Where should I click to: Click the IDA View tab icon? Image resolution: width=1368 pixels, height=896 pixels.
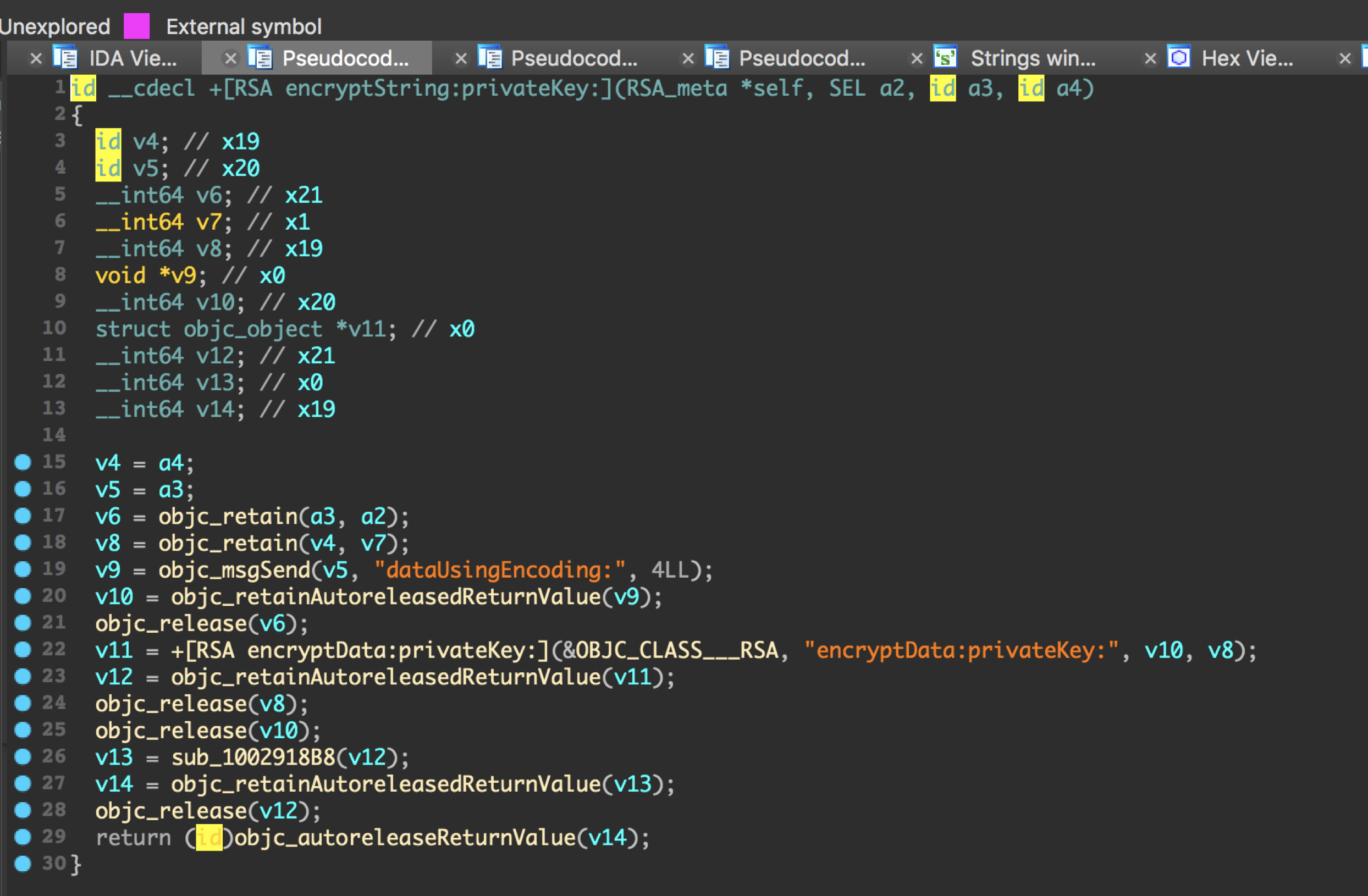coord(65,58)
